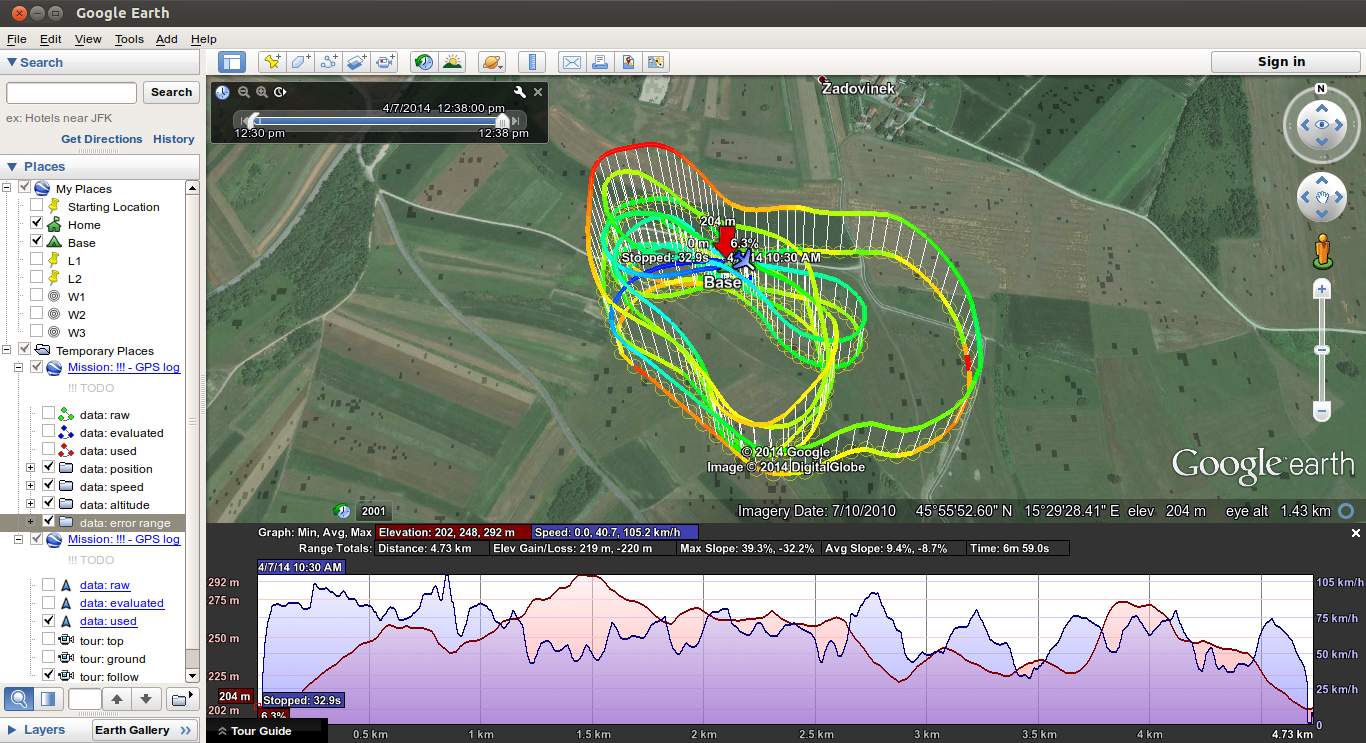Play the time animation

tap(280, 92)
